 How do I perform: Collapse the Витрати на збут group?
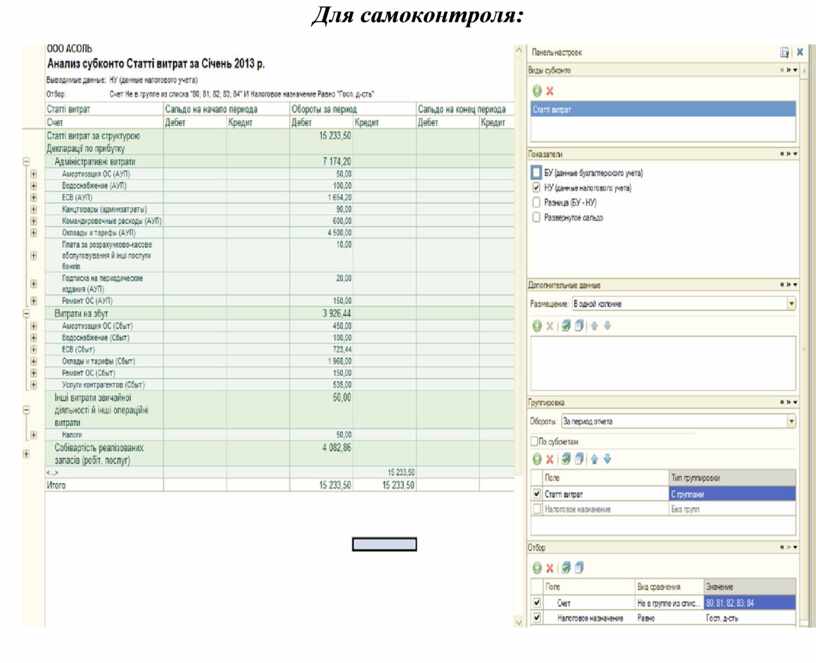pyautogui.click(x=26, y=314)
